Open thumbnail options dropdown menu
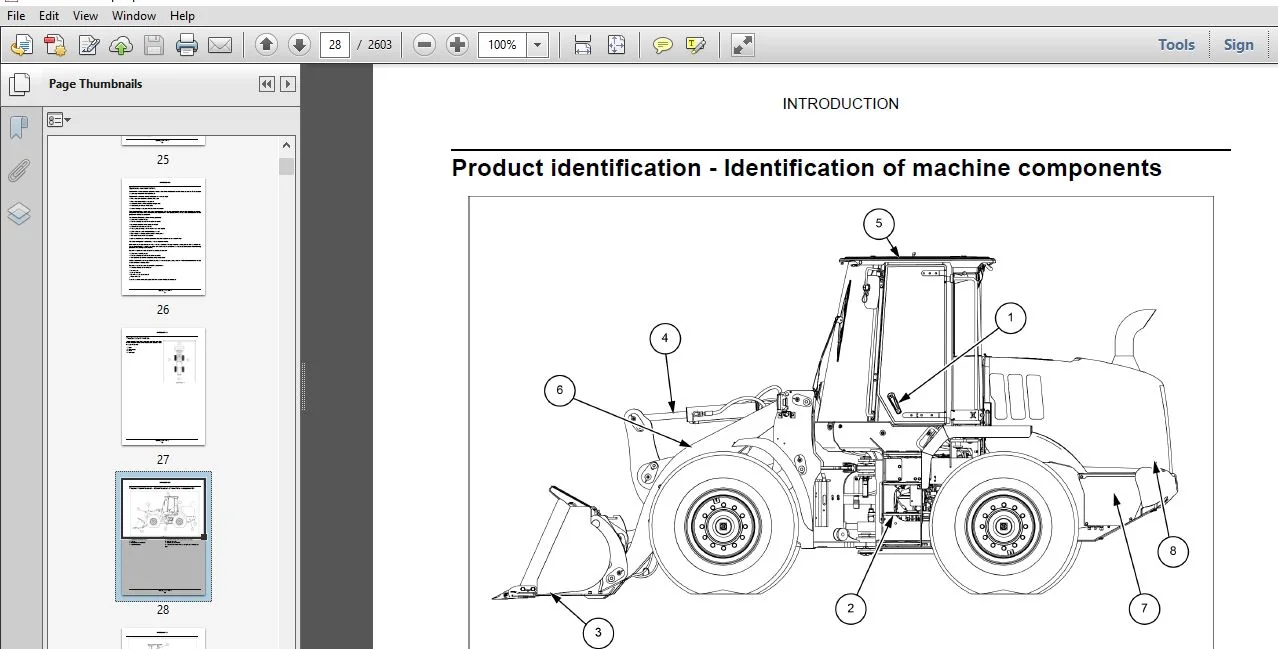 tap(59, 120)
